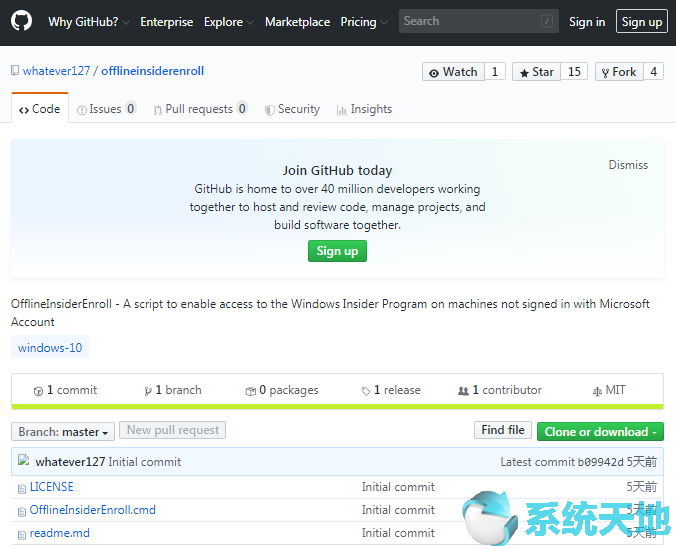
Task: Click the Security shield icon
Action: tap(269, 110)
